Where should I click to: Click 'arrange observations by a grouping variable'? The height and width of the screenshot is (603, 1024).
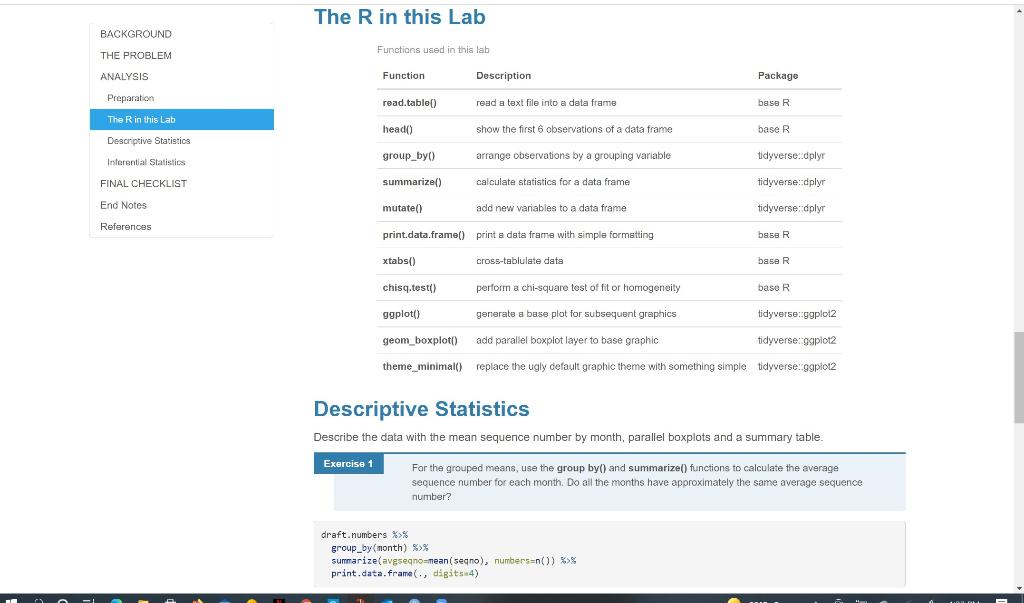[x=573, y=155]
